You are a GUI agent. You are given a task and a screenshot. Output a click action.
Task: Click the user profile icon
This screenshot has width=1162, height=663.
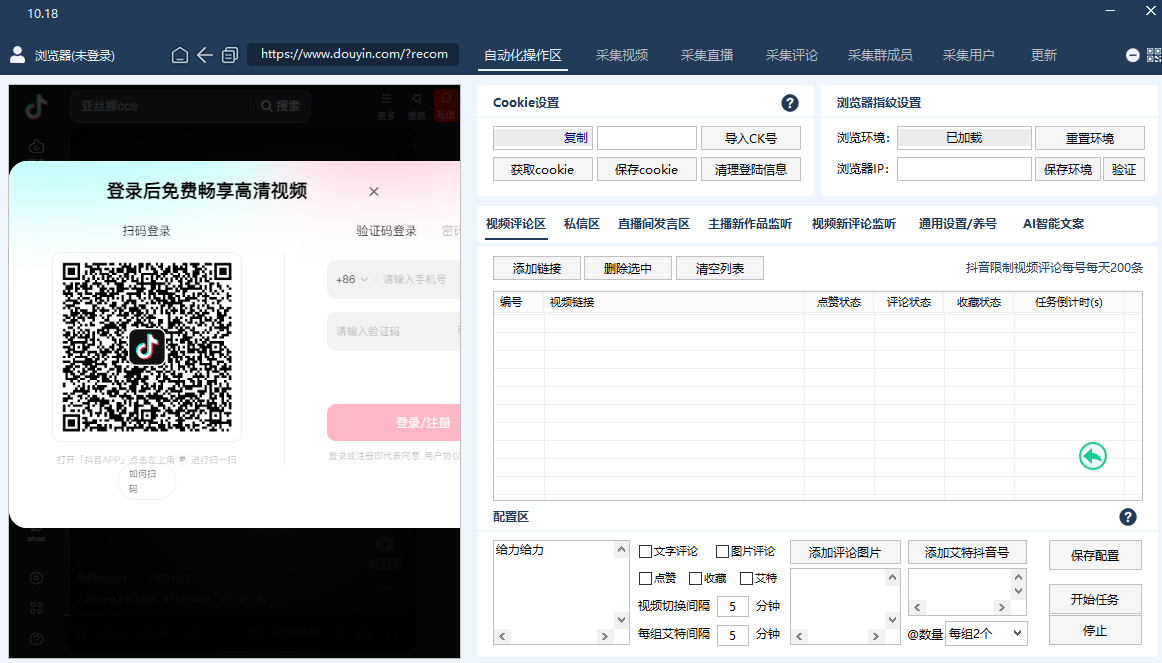point(18,55)
